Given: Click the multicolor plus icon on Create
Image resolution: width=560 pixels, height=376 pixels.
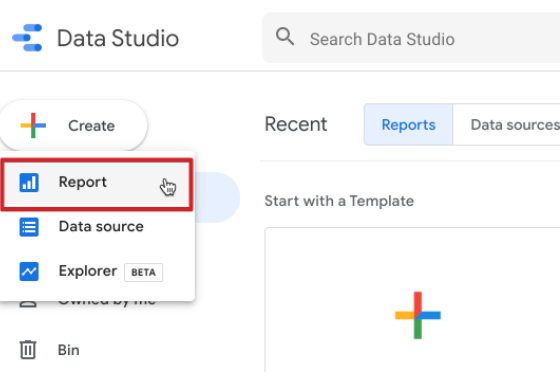Looking at the screenshot, I should 33,125.
